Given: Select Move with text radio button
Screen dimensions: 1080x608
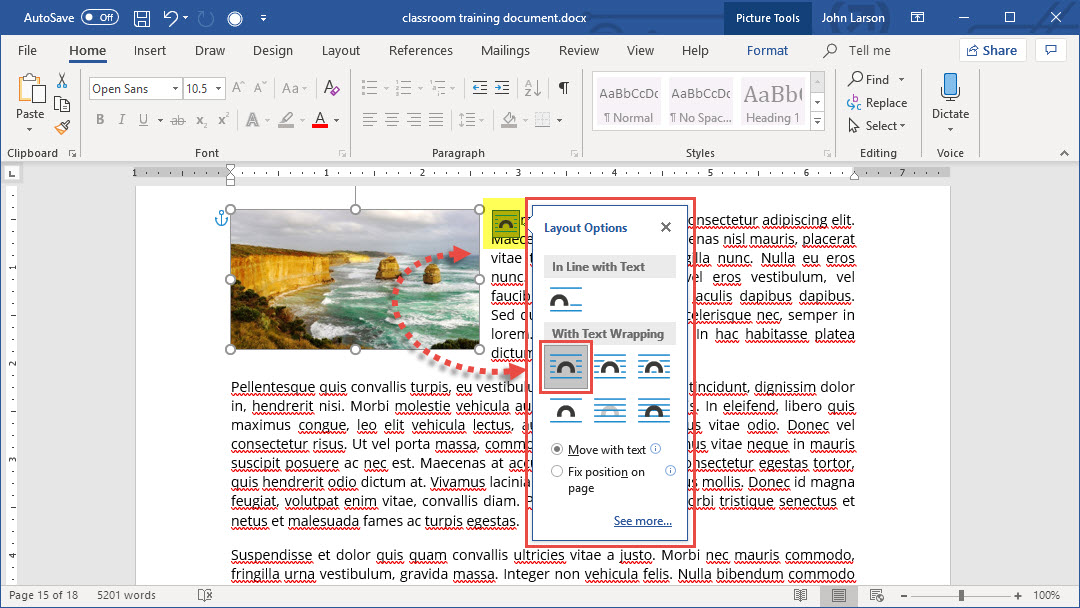Looking at the screenshot, I should pyautogui.click(x=558, y=450).
